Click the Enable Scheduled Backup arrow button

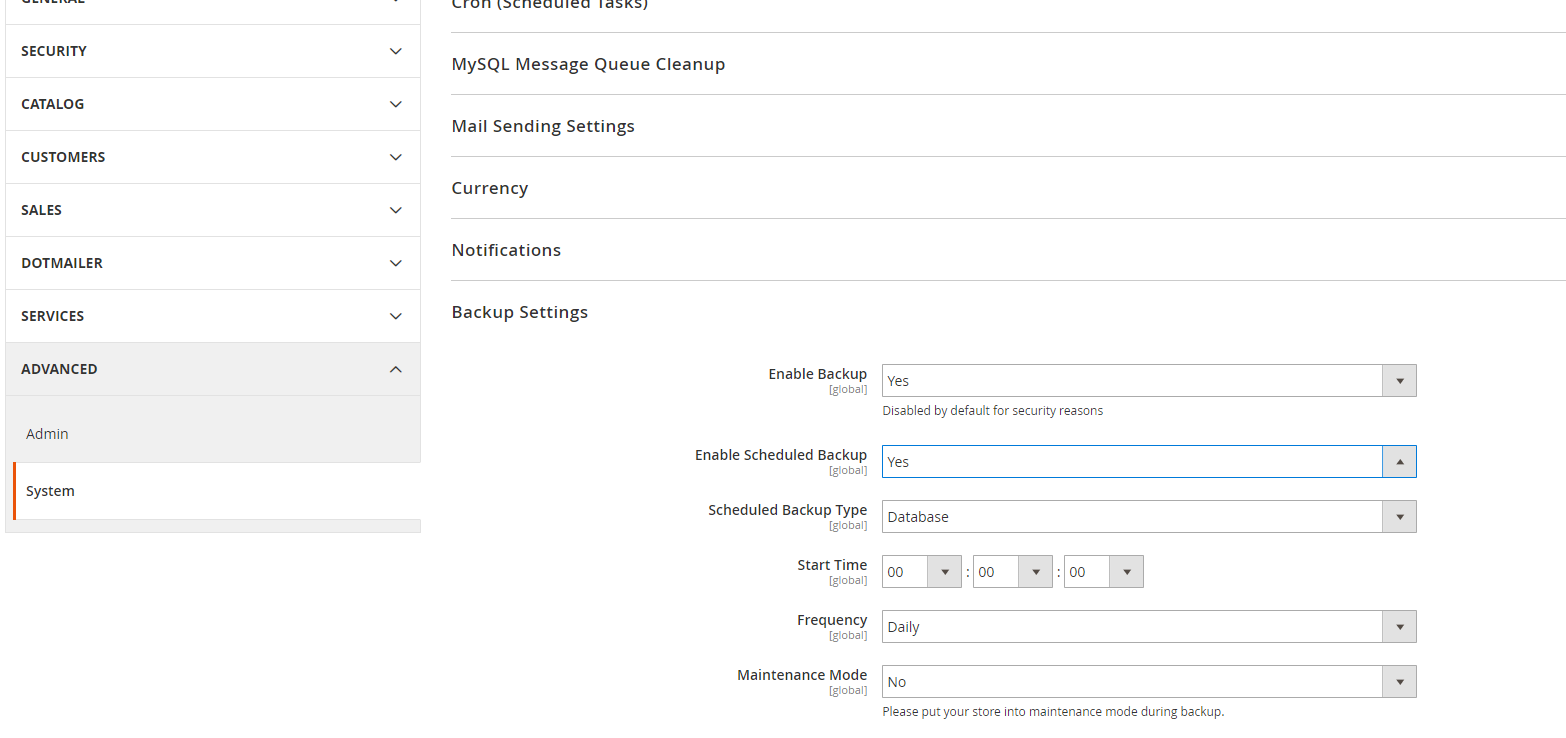click(x=1399, y=462)
